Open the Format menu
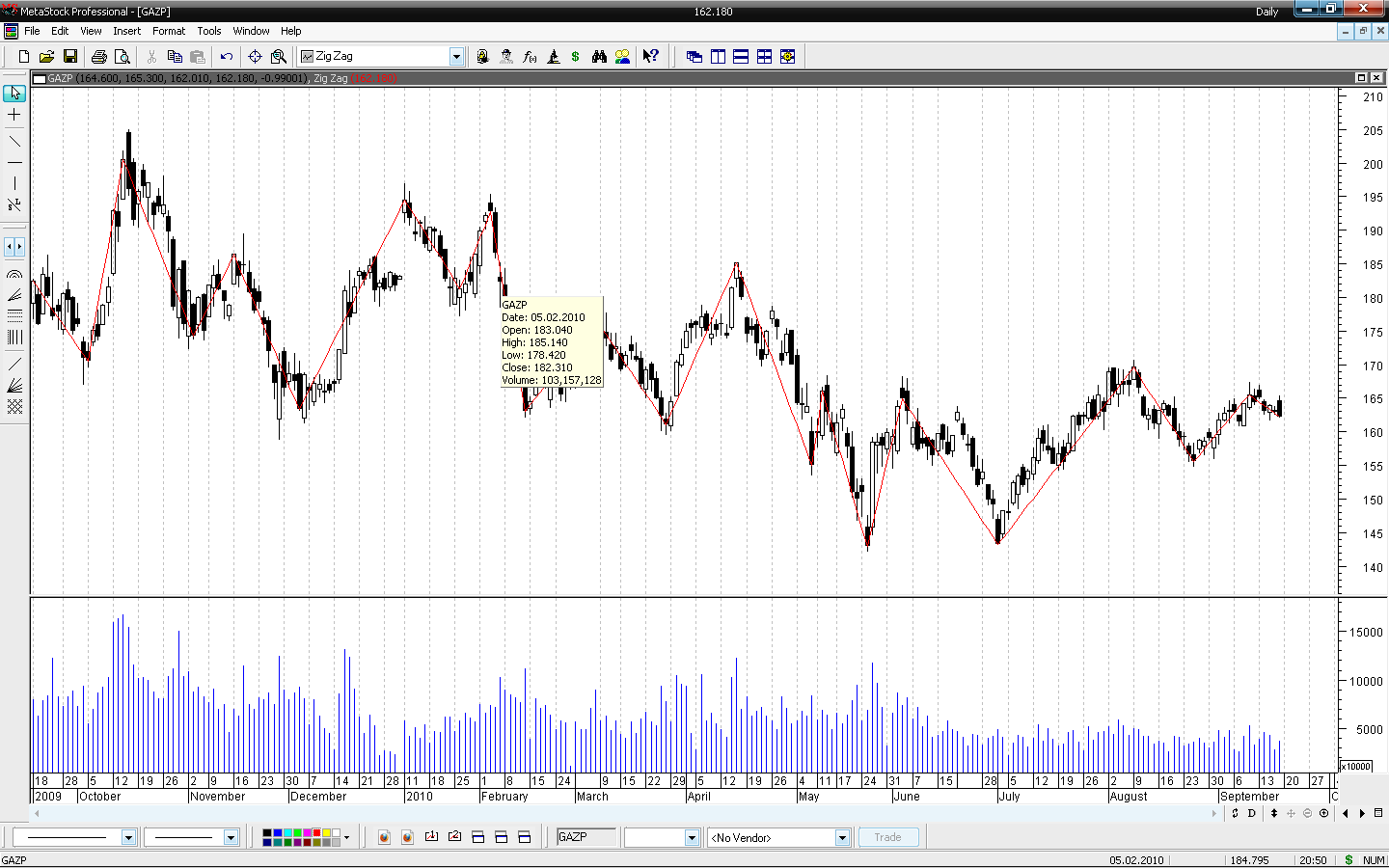This screenshot has width=1389, height=868. pyautogui.click(x=169, y=31)
